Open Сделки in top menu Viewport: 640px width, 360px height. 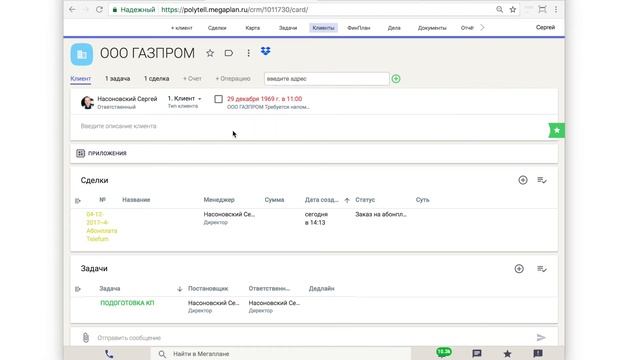pyautogui.click(x=217, y=28)
